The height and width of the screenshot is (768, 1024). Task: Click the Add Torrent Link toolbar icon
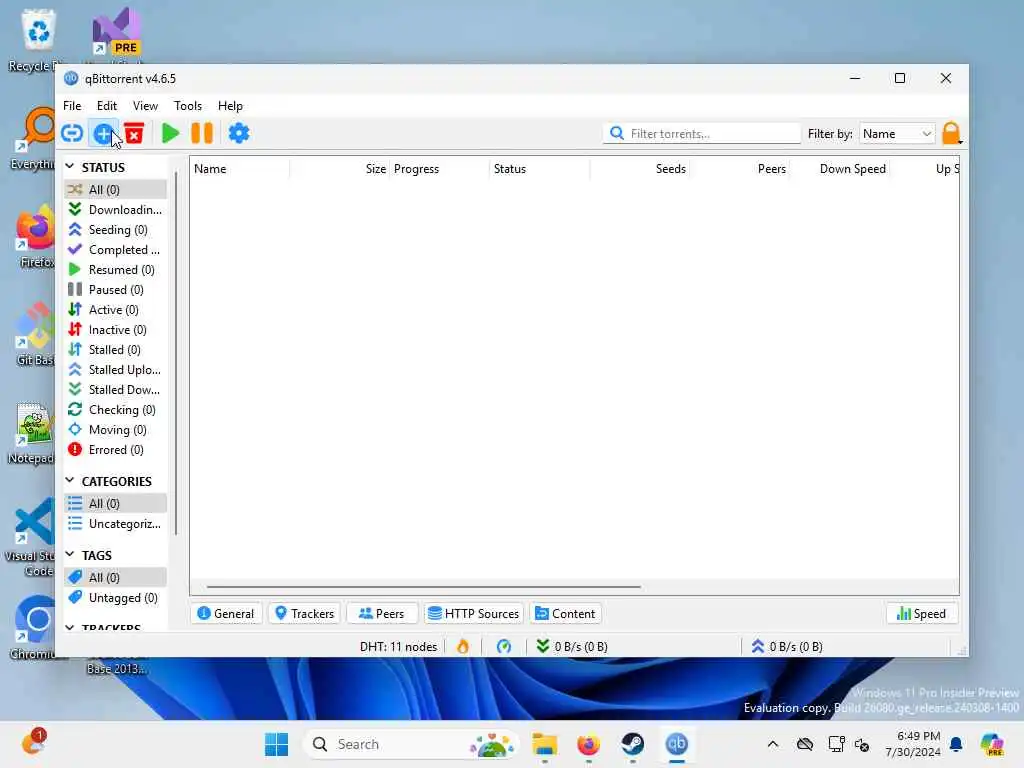tap(72, 133)
